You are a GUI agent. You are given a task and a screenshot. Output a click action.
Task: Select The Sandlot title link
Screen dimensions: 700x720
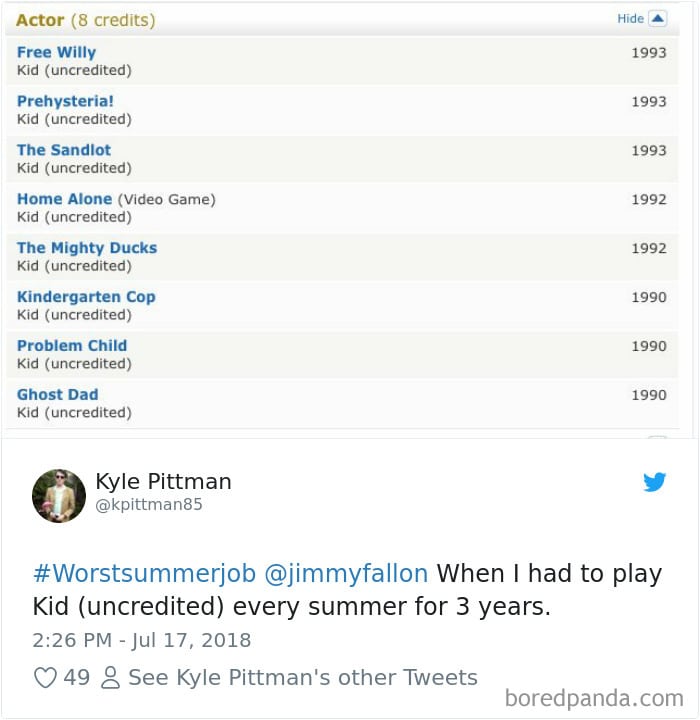(x=64, y=150)
